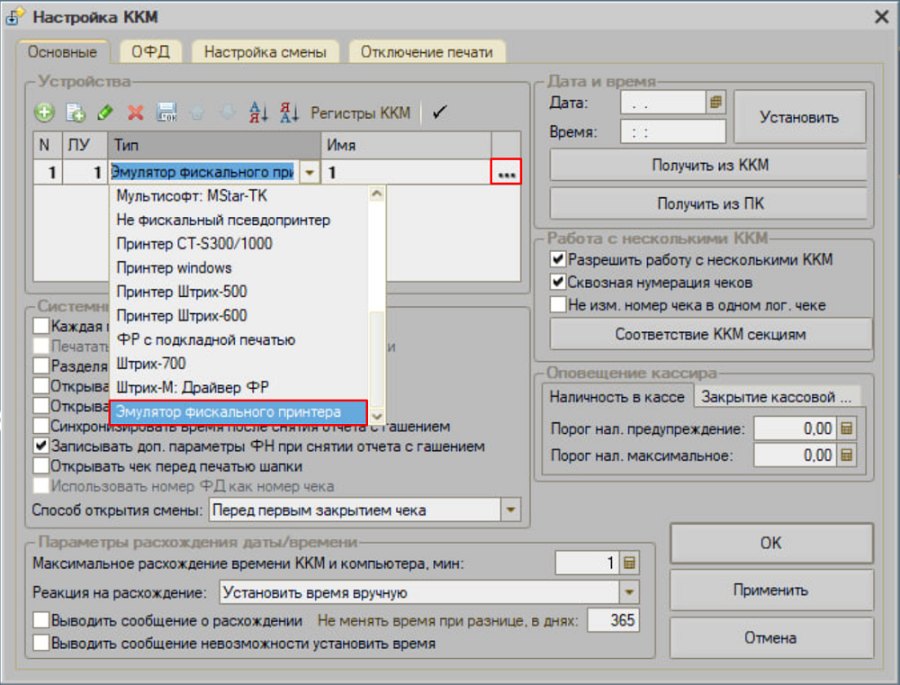The height and width of the screenshot is (685, 900).
Task: Click the 365 days difference field
Action: click(613, 620)
